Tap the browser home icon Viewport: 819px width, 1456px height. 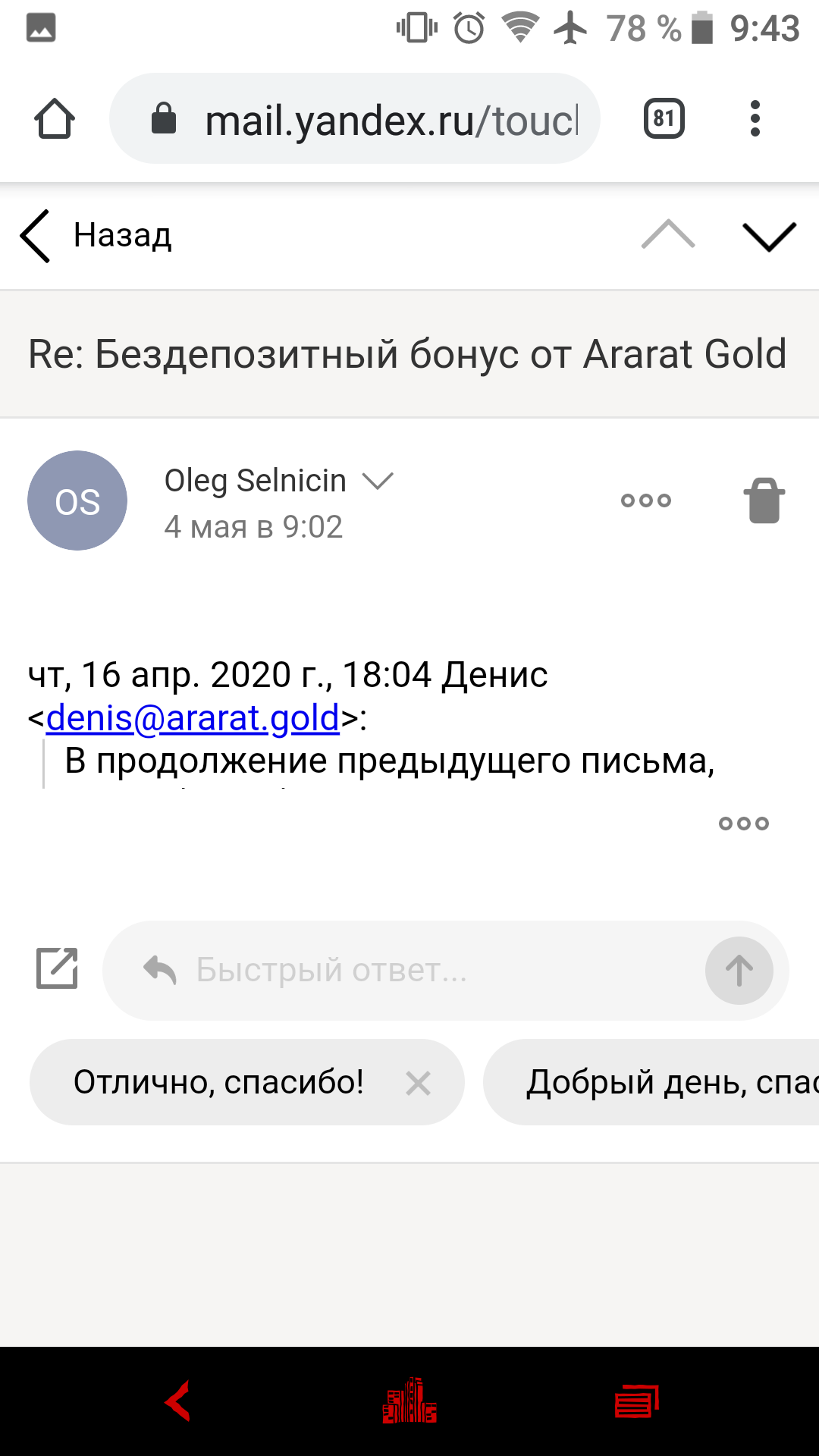[55, 119]
